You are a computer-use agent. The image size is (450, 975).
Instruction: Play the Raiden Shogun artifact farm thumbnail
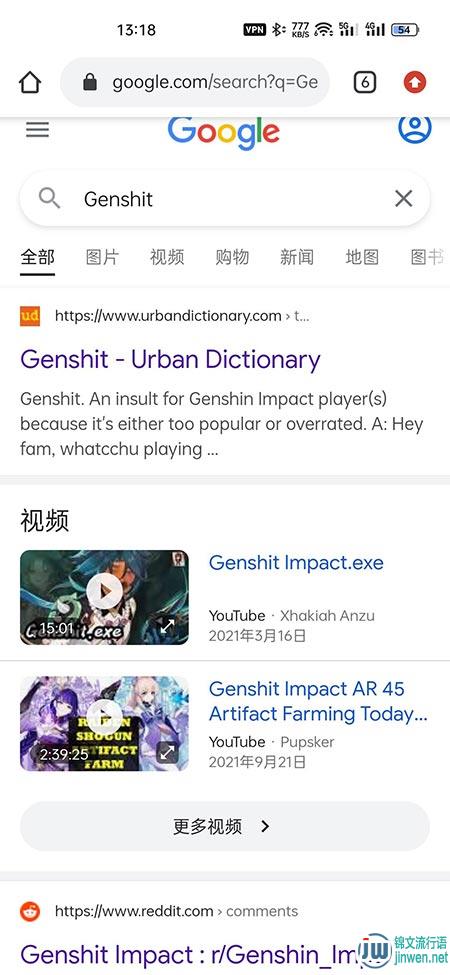pyautogui.click(x=104, y=723)
